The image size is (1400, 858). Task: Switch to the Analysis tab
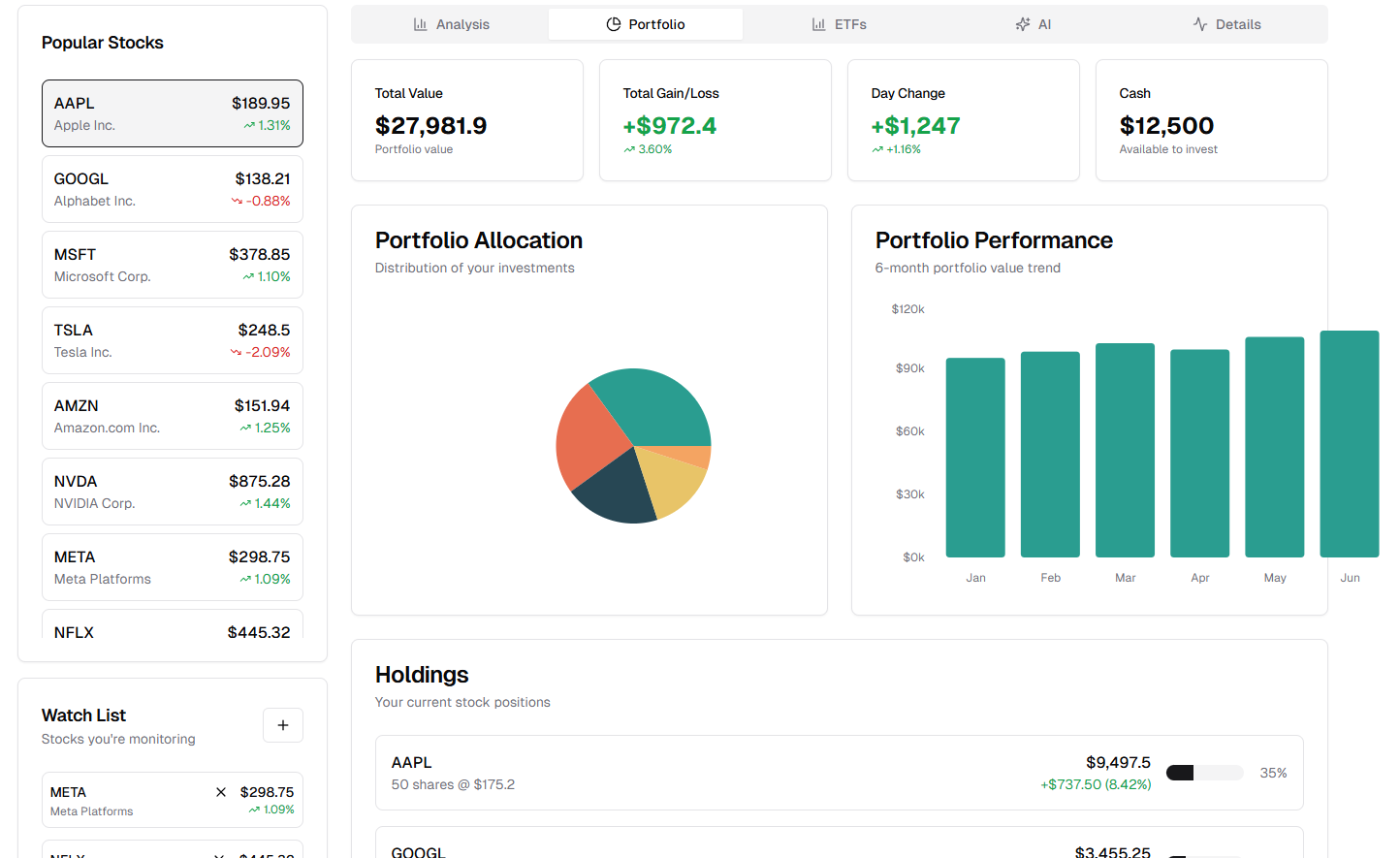pos(451,24)
